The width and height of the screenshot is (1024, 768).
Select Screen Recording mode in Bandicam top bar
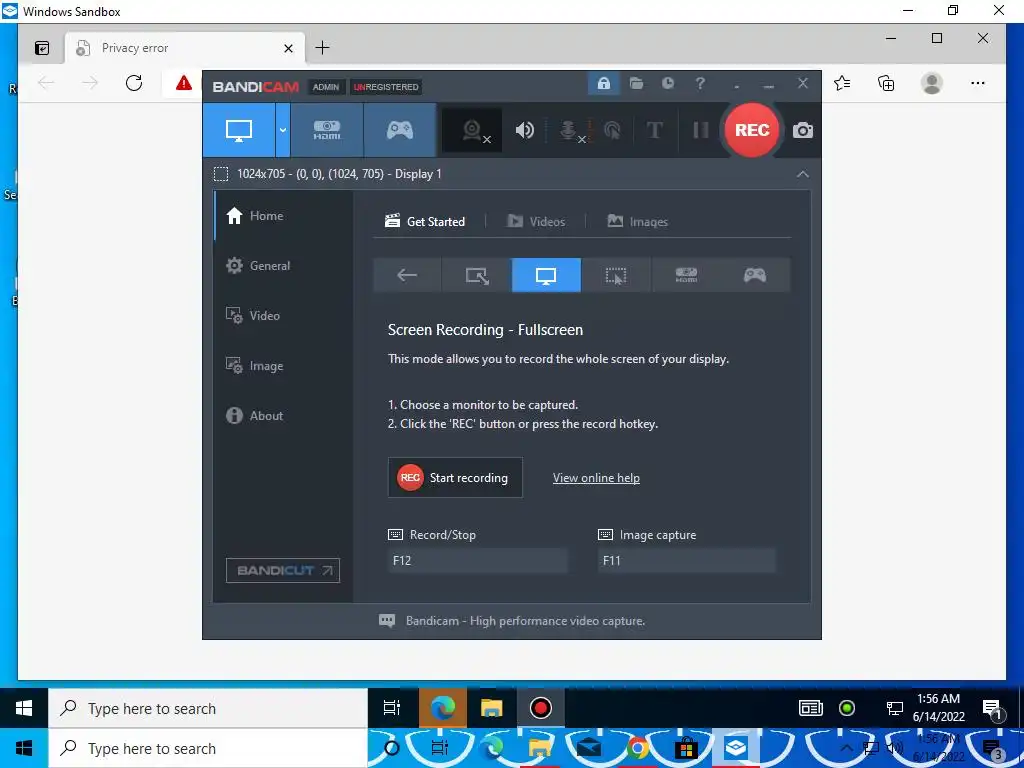pos(238,130)
